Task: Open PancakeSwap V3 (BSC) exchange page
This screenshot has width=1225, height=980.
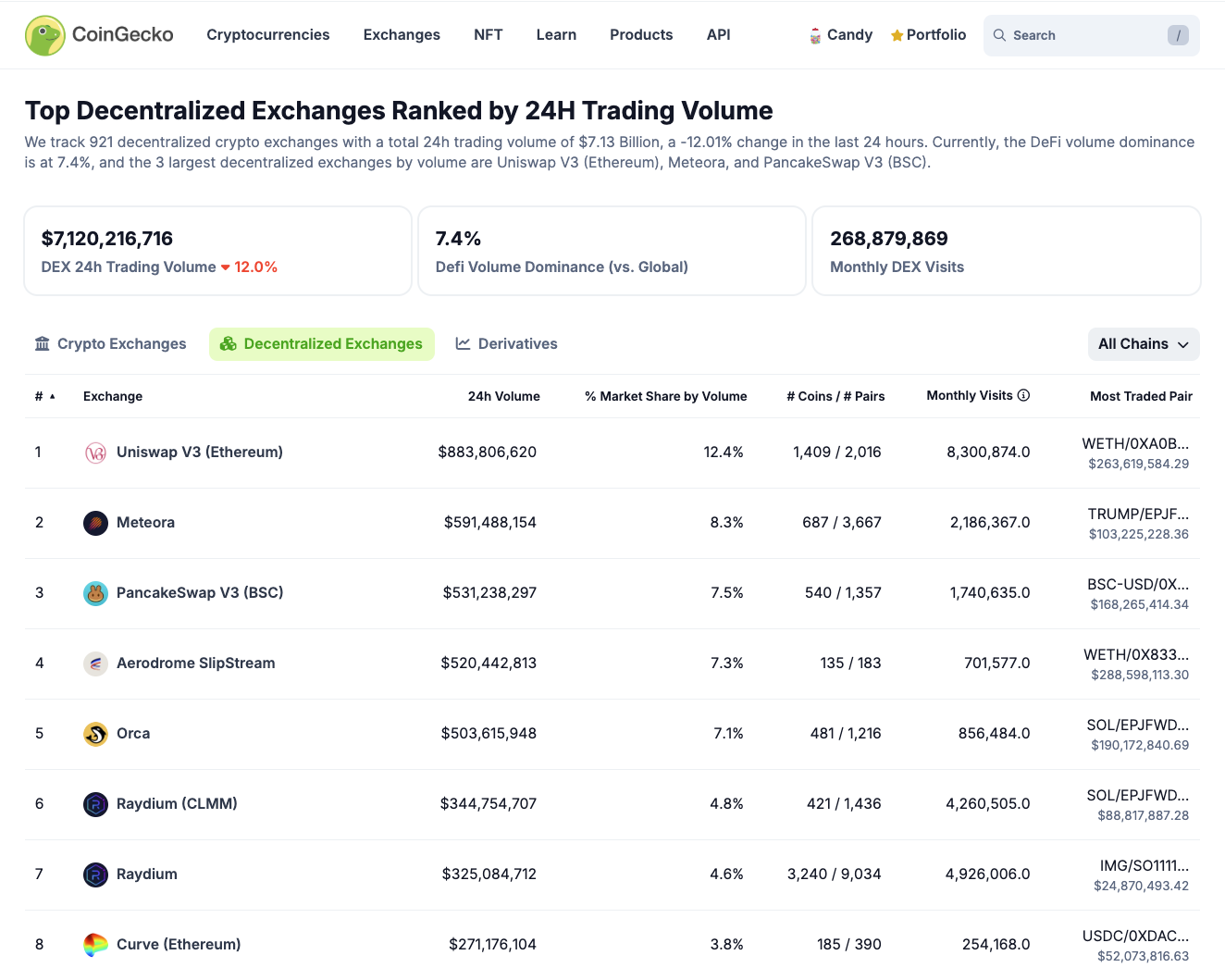Action: [200, 593]
